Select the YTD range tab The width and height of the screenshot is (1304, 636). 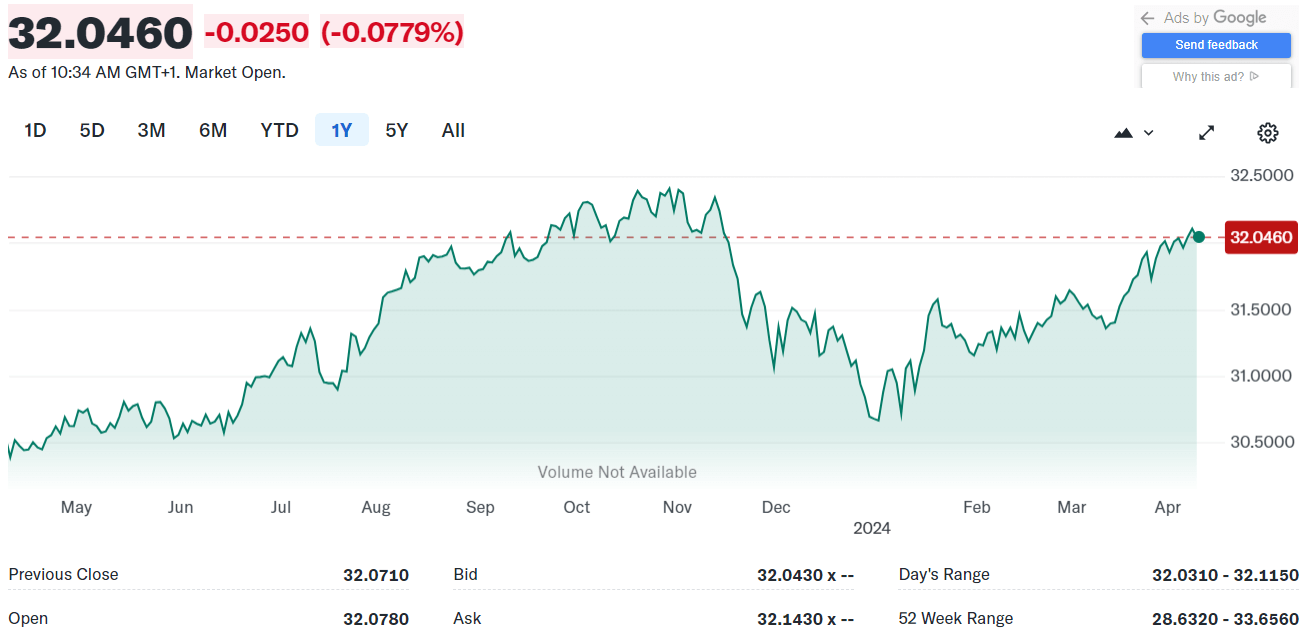point(279,130)
